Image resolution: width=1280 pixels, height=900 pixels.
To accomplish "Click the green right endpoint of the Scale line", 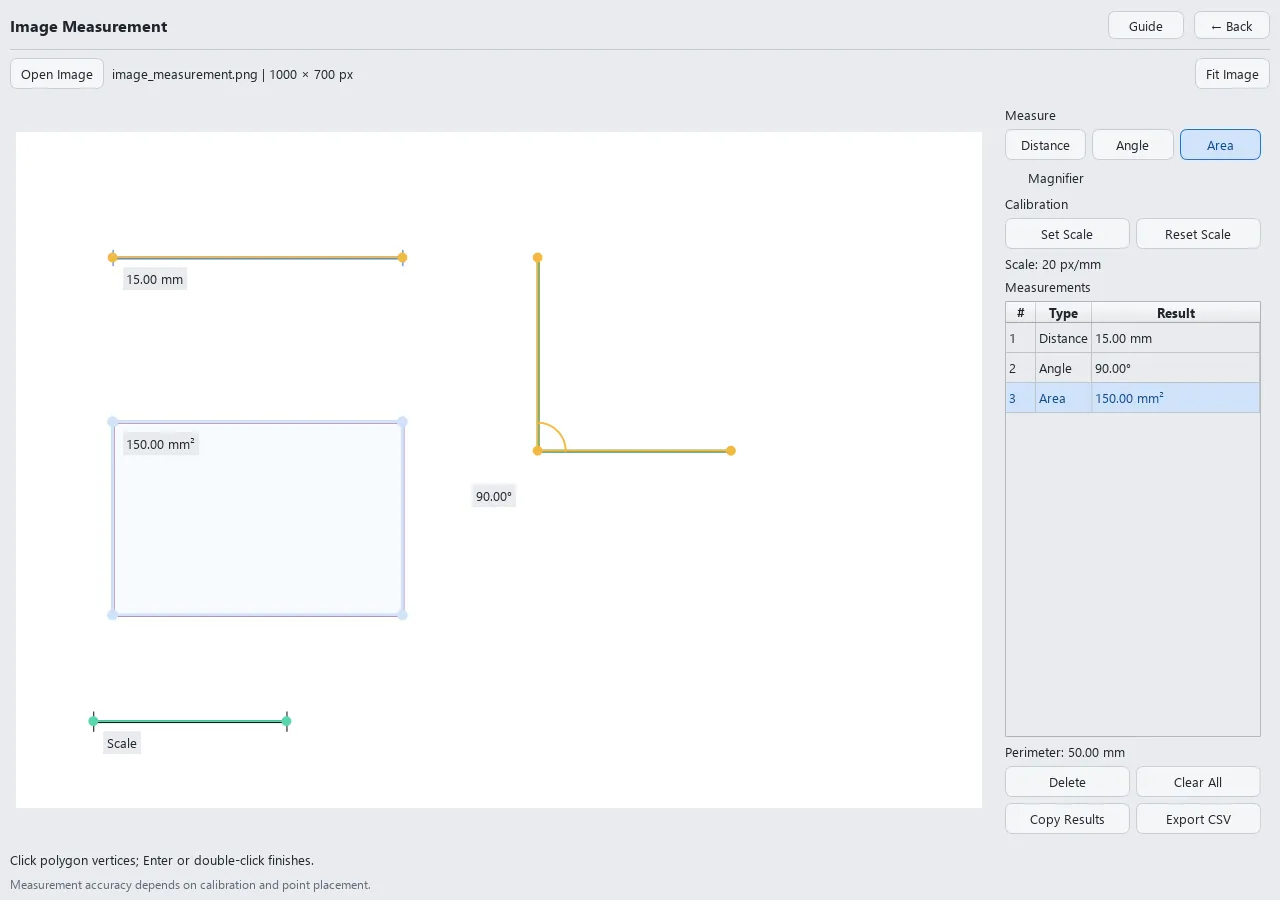I will 287,721.
